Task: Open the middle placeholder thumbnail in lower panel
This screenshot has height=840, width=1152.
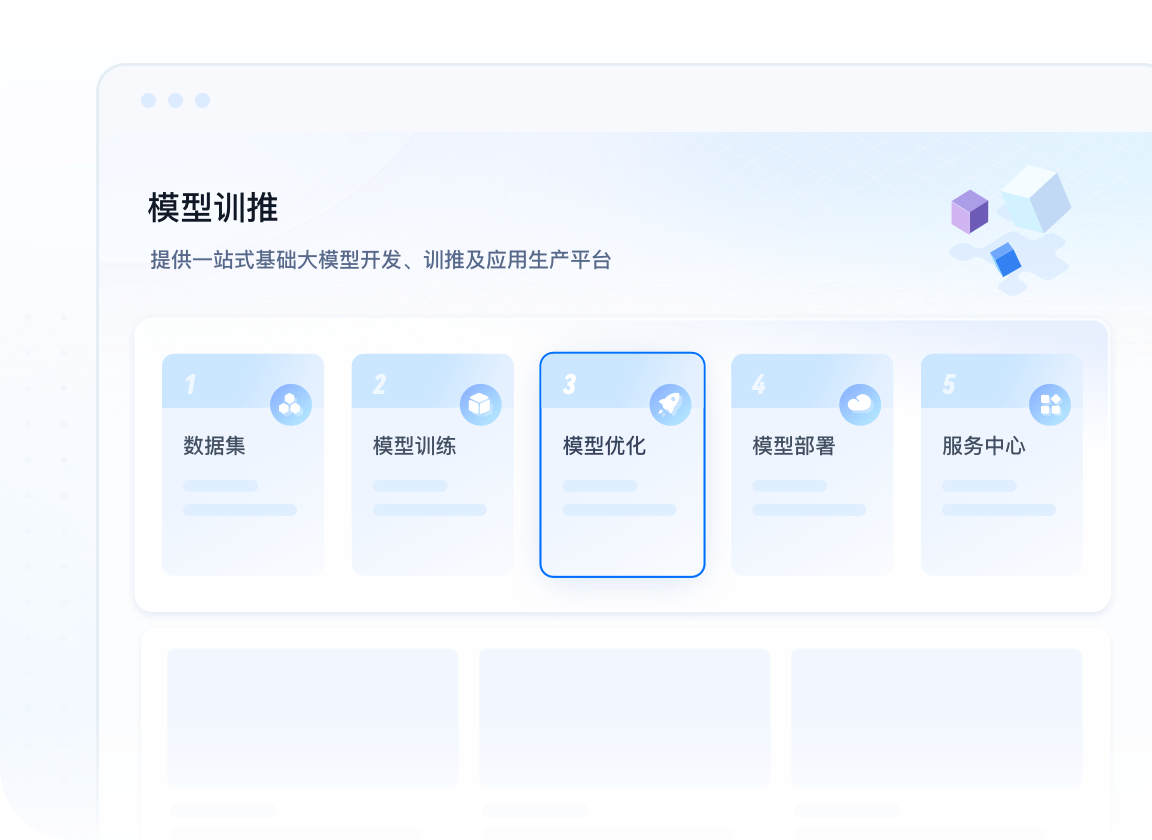Action: click(625, 717)
